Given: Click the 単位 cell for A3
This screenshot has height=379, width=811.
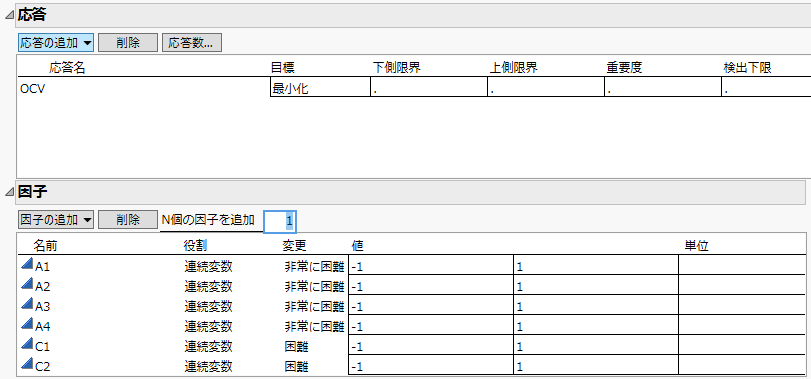Looking at the screenshot, I should [x=742, y=305].
